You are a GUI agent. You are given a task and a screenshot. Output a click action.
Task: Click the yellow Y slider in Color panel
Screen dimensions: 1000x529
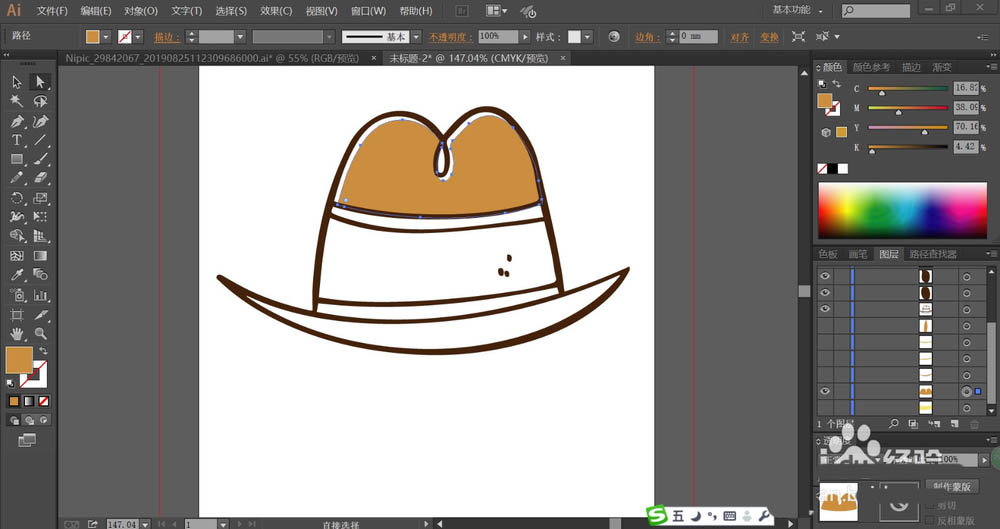point(908,128)
